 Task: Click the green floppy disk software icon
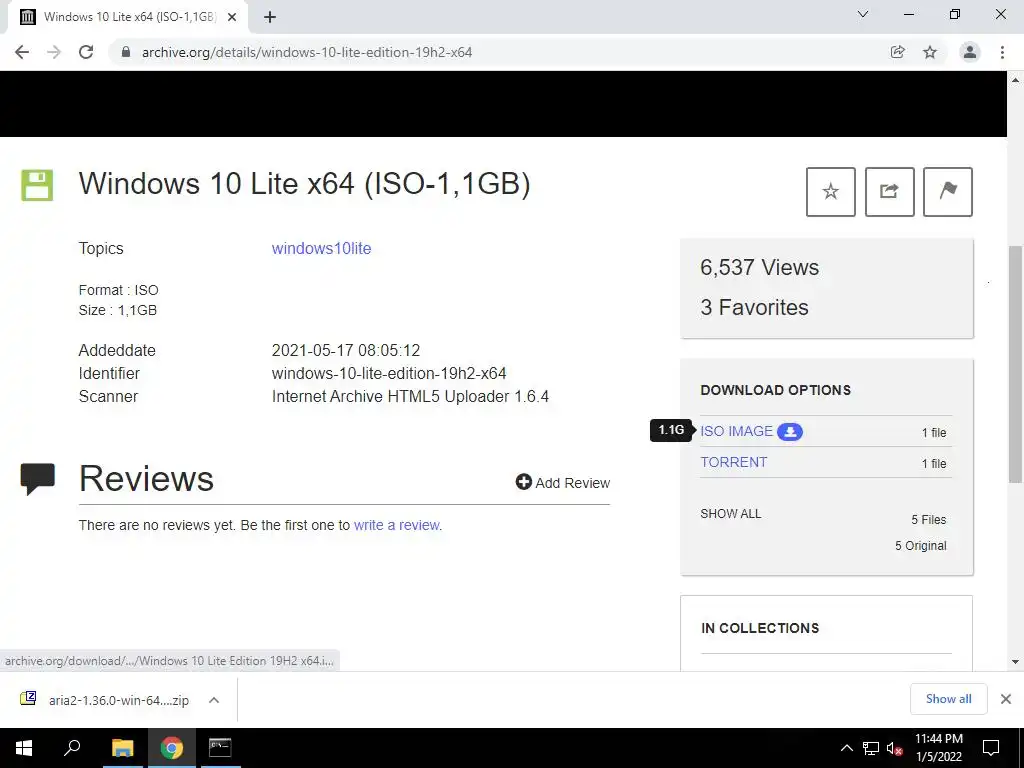point(37,185)
